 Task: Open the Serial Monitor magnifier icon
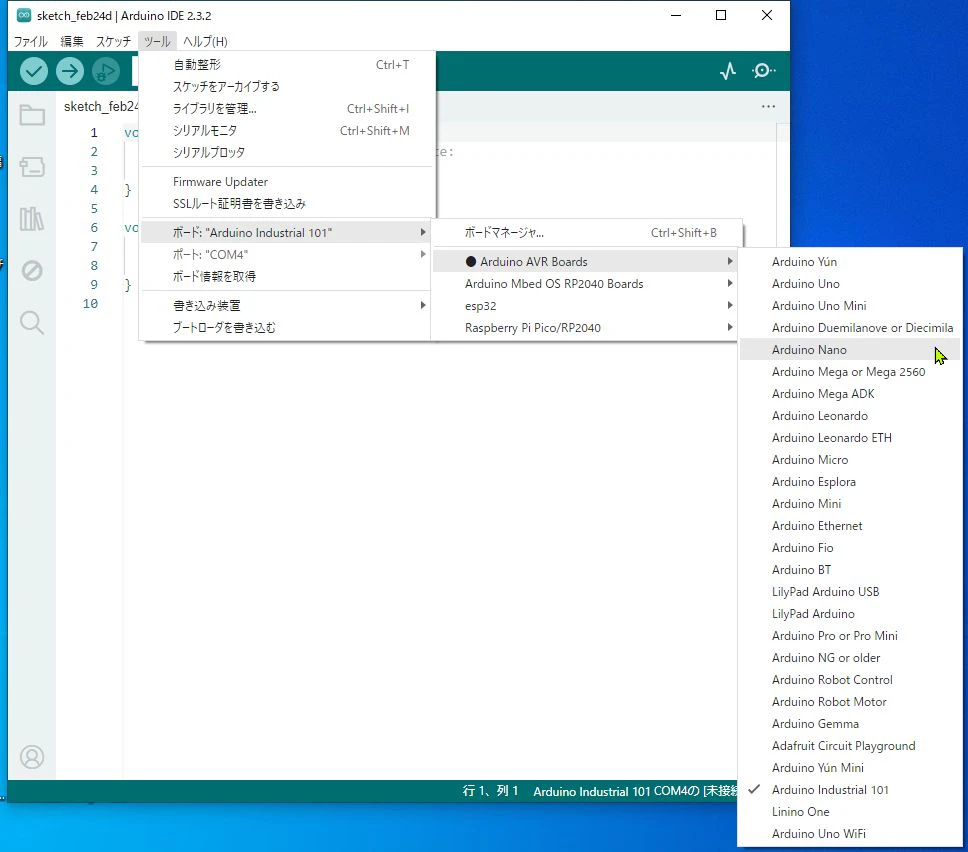(x=764, y=71)
